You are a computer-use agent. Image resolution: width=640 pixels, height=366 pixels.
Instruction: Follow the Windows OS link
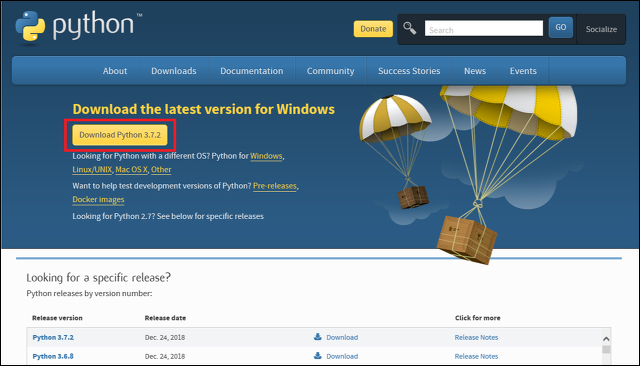pyautogui.click(x=266, y=156)
